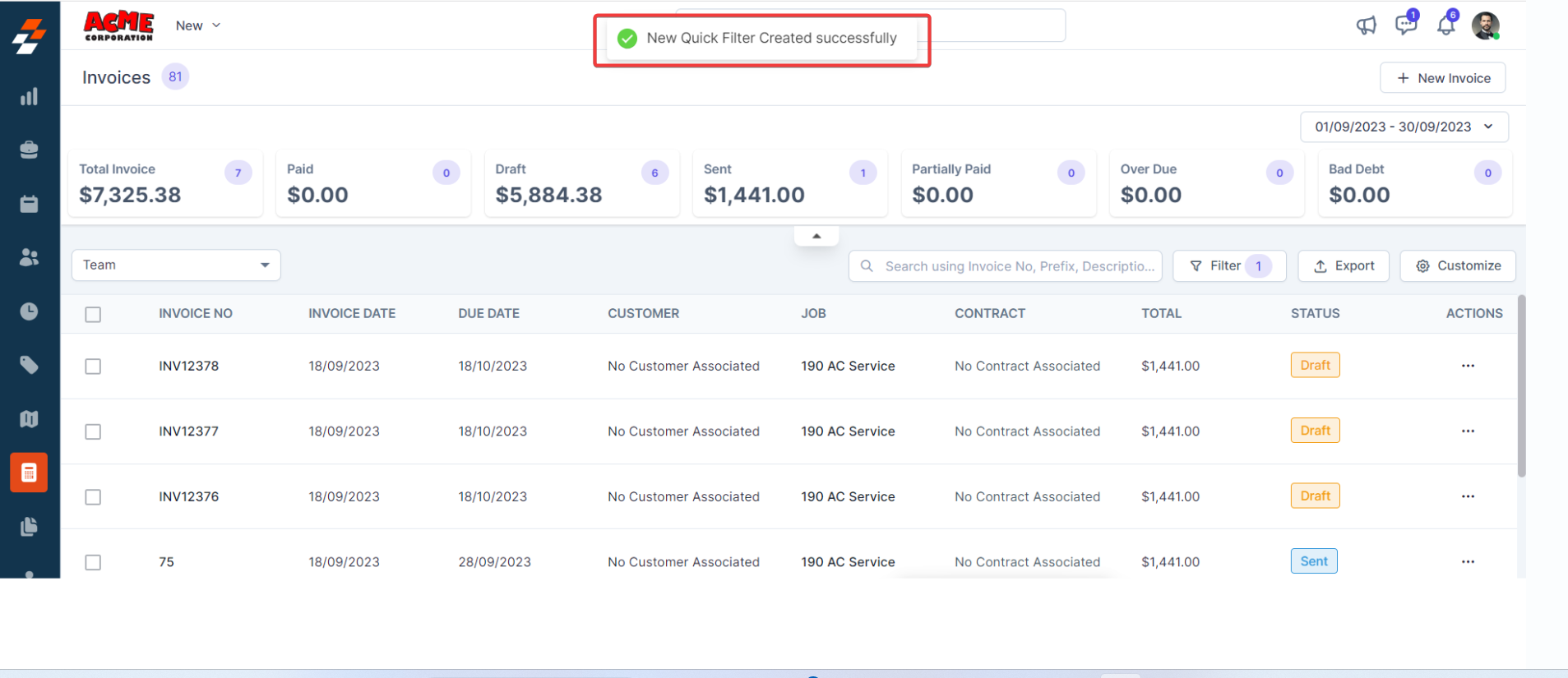The image size is (1568, 678).
Task: Open the clock timesheet sidebar icon
Action: coord(29,311)
